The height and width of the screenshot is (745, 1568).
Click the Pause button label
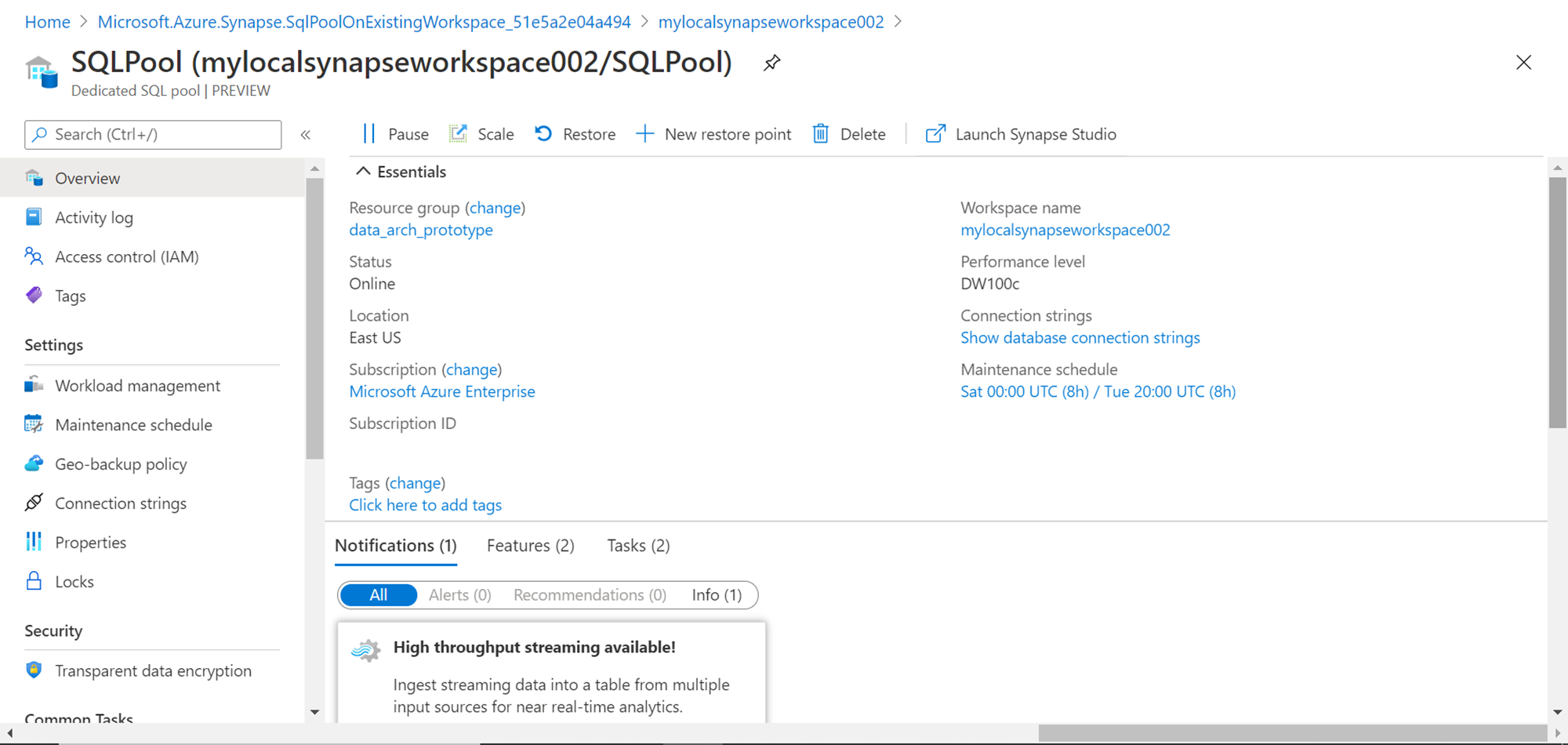pos(408,134)
